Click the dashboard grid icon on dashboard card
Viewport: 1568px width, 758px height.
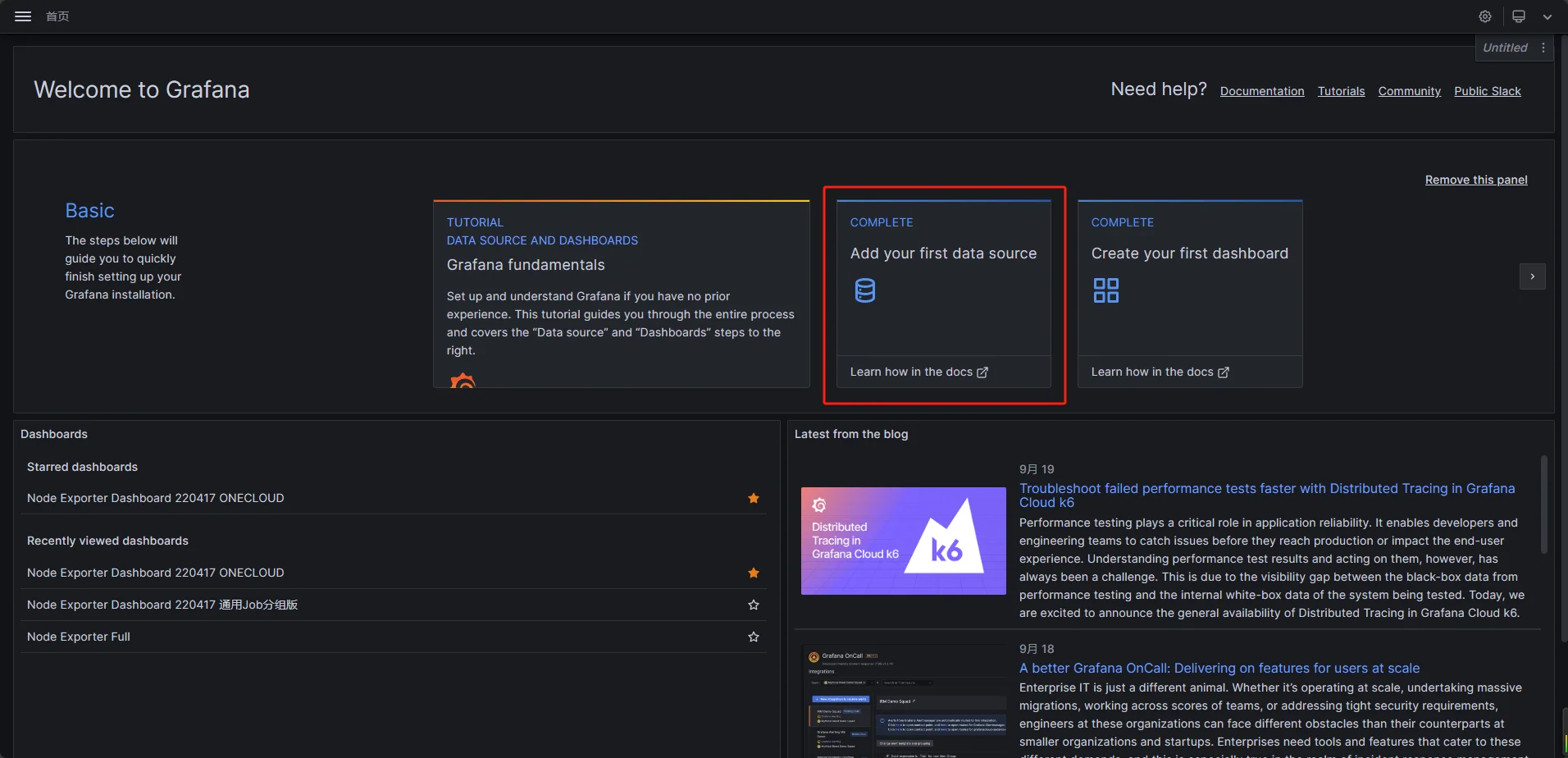tap(1106, 290)
